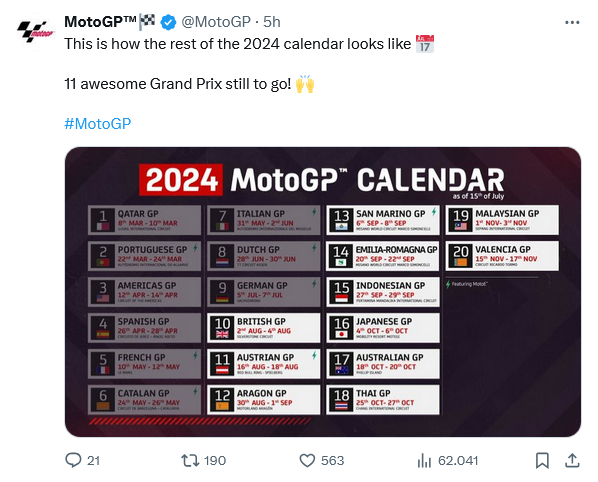This screenshot has width=598, height=482.
Task: Click the blue verified badge
Action: tap(168, 22)
